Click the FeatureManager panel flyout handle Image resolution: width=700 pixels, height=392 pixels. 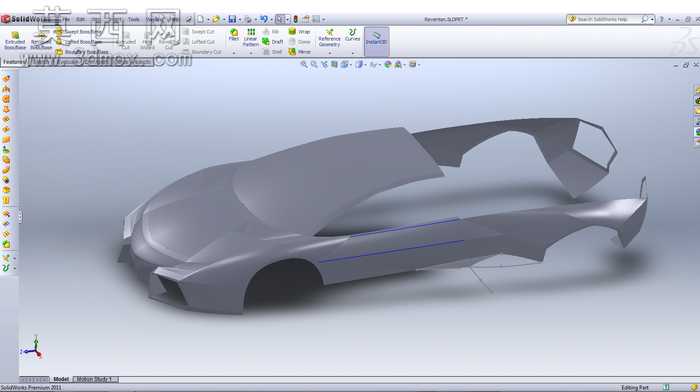coord(20,217)
